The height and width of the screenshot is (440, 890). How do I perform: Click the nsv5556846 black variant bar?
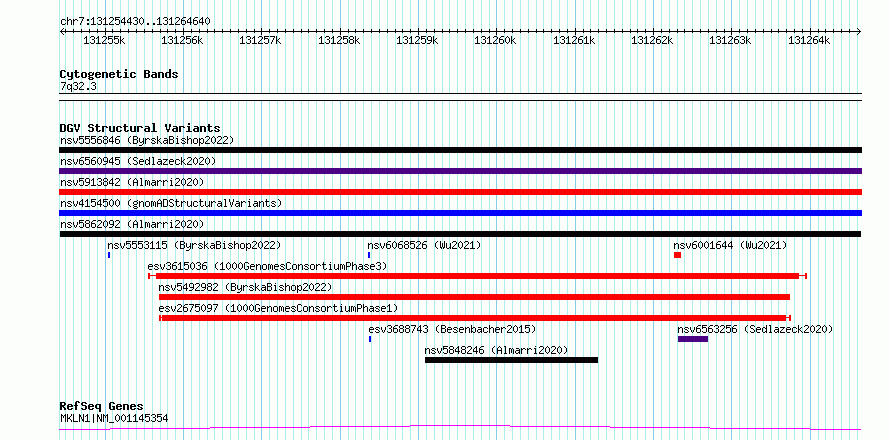(x=460, y=150)
